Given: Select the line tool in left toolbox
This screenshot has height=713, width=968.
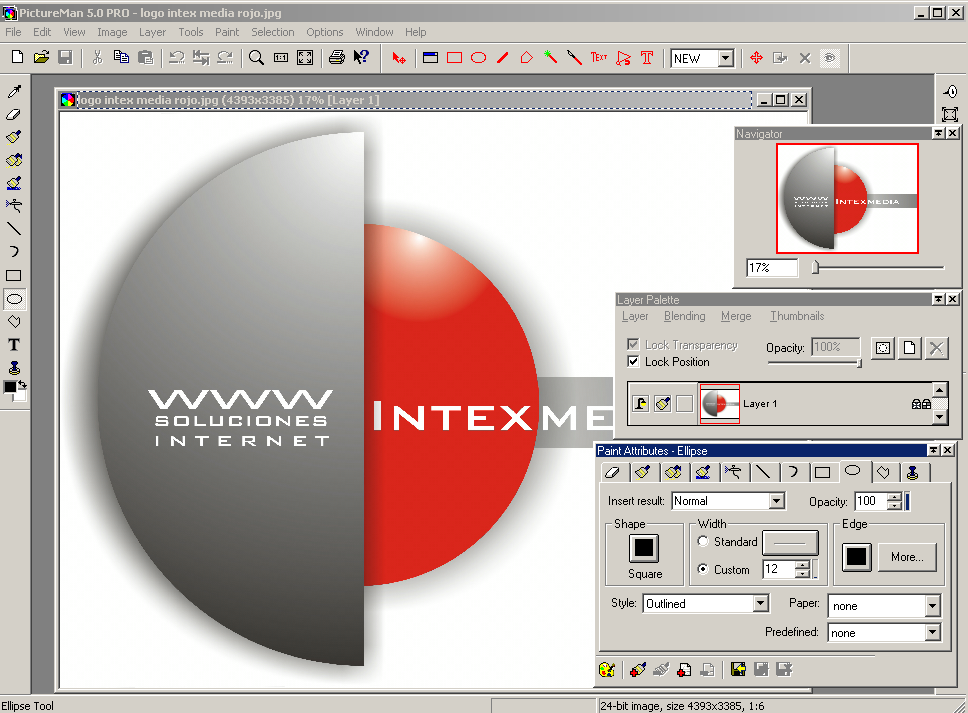Looking at the screenshot, I should tap(14, 229).
